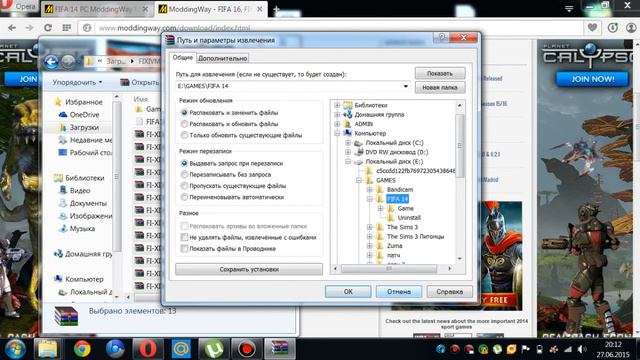Open File Explorer from the taskbar
This screenshot has height=360, width=640.
47,349
